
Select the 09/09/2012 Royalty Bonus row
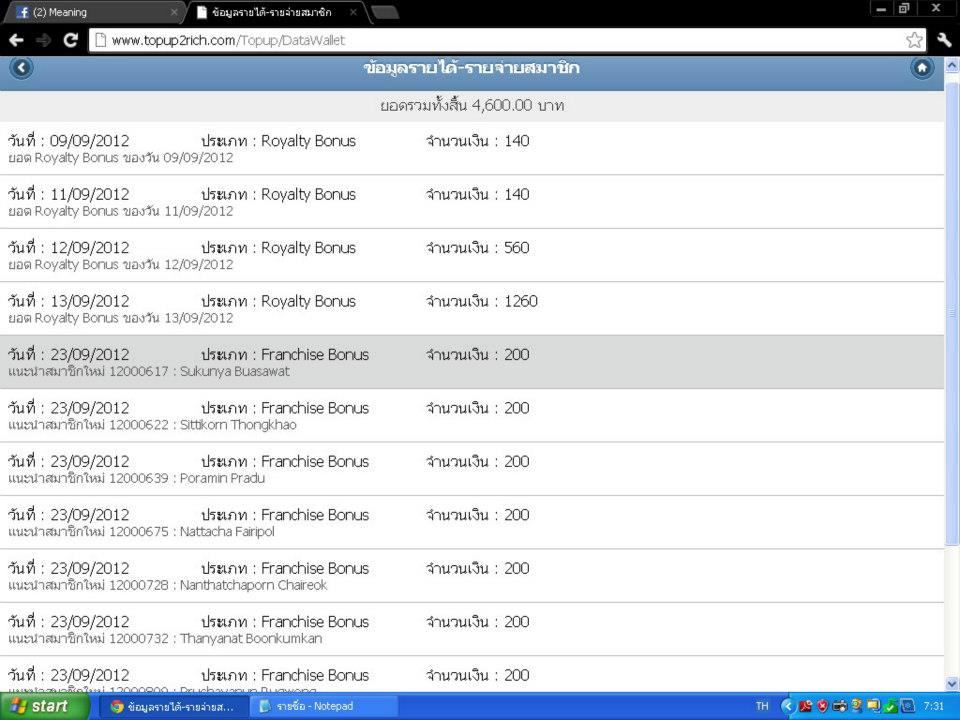click(471, 148)
